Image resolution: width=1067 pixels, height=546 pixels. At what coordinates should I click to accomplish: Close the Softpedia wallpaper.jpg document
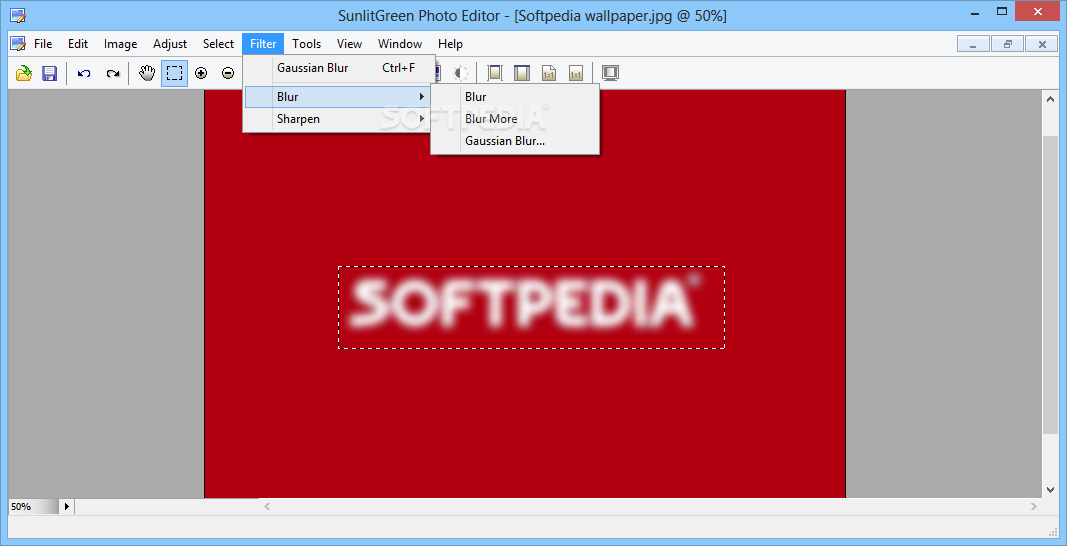click(x=1041, y=44)
